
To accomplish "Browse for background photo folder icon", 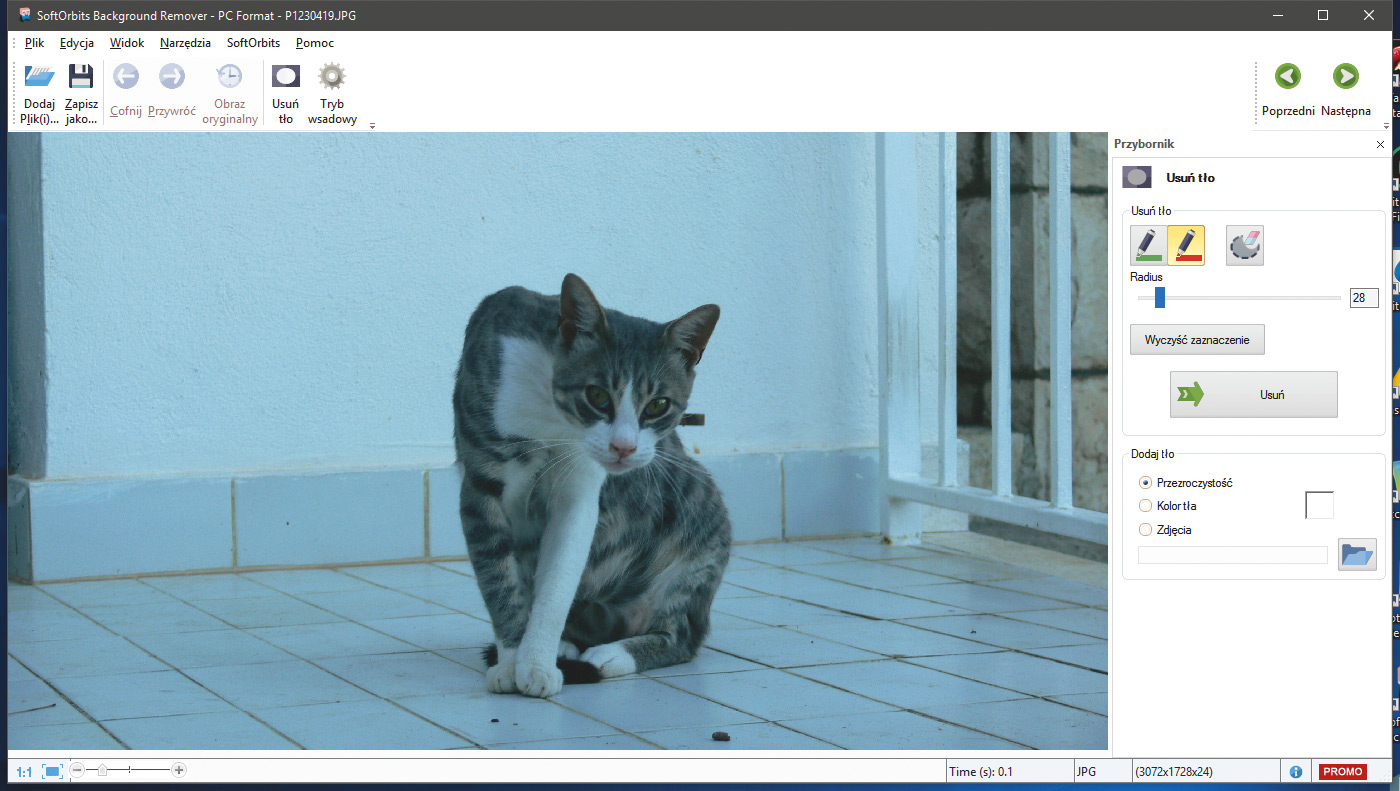I will [1357, 554].
